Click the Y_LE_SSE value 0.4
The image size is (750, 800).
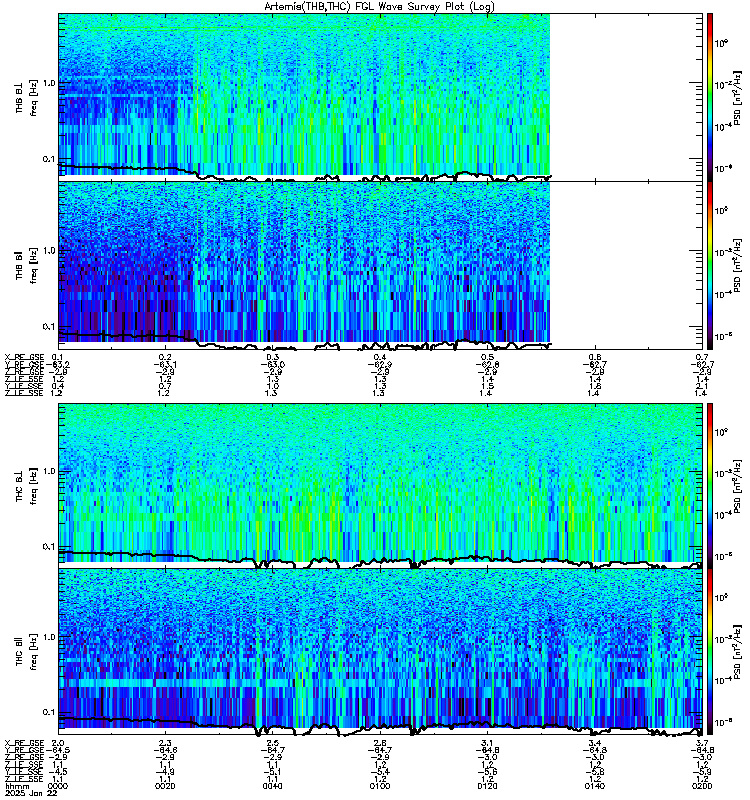click(58, 386)
